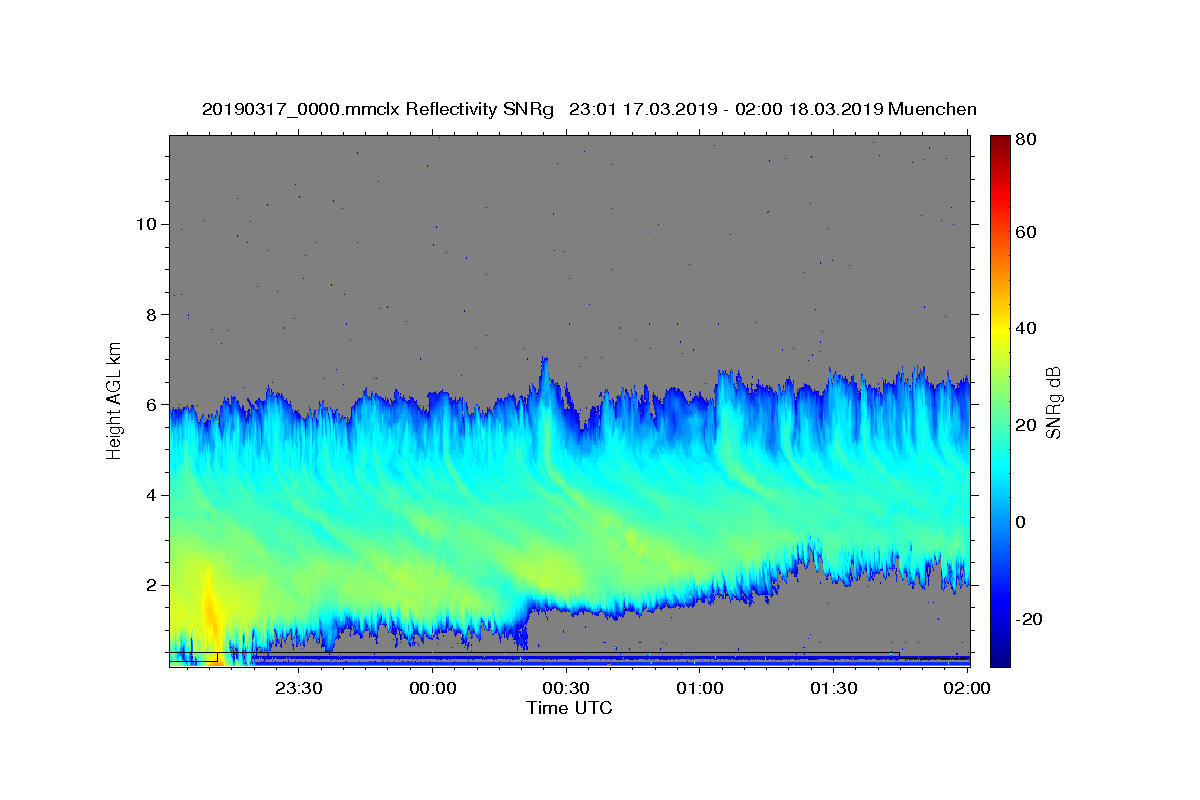Click the height tick label 6

[150, 404]
